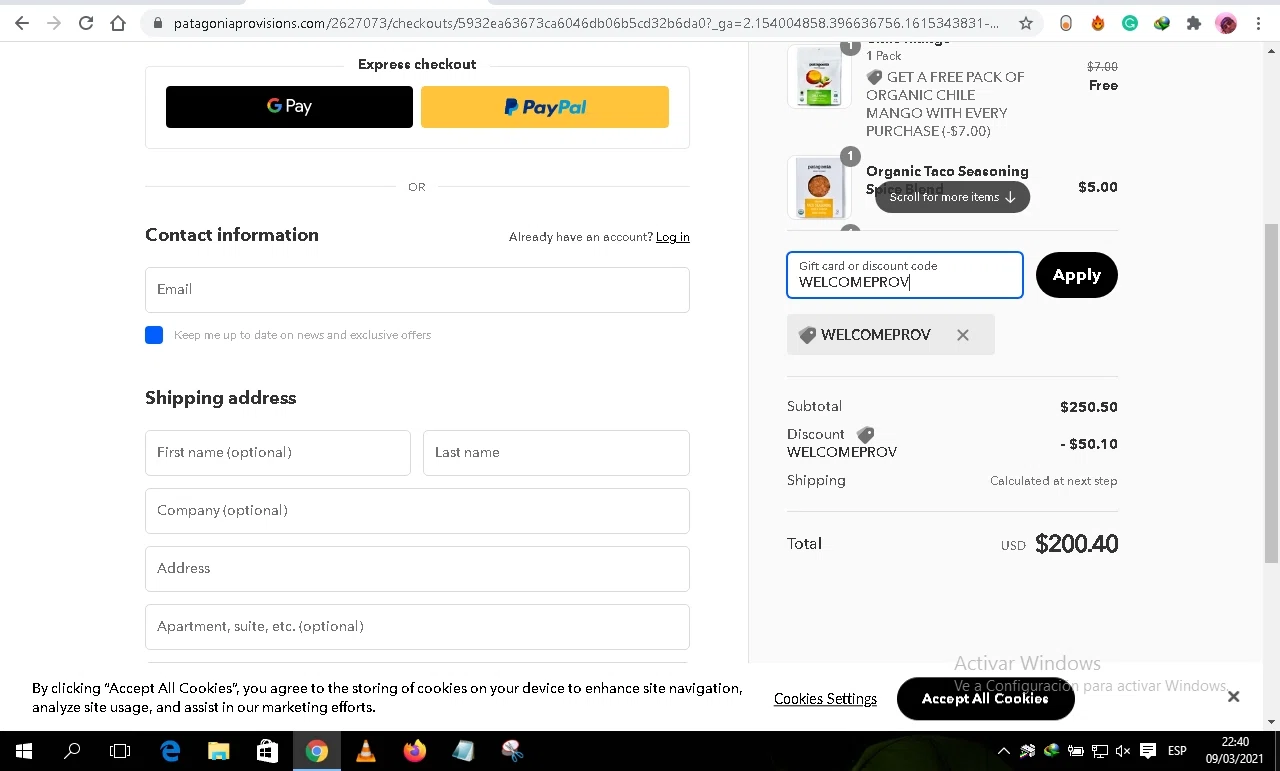Accept All Cookies

pyautogui.click(x=986, y=699)
